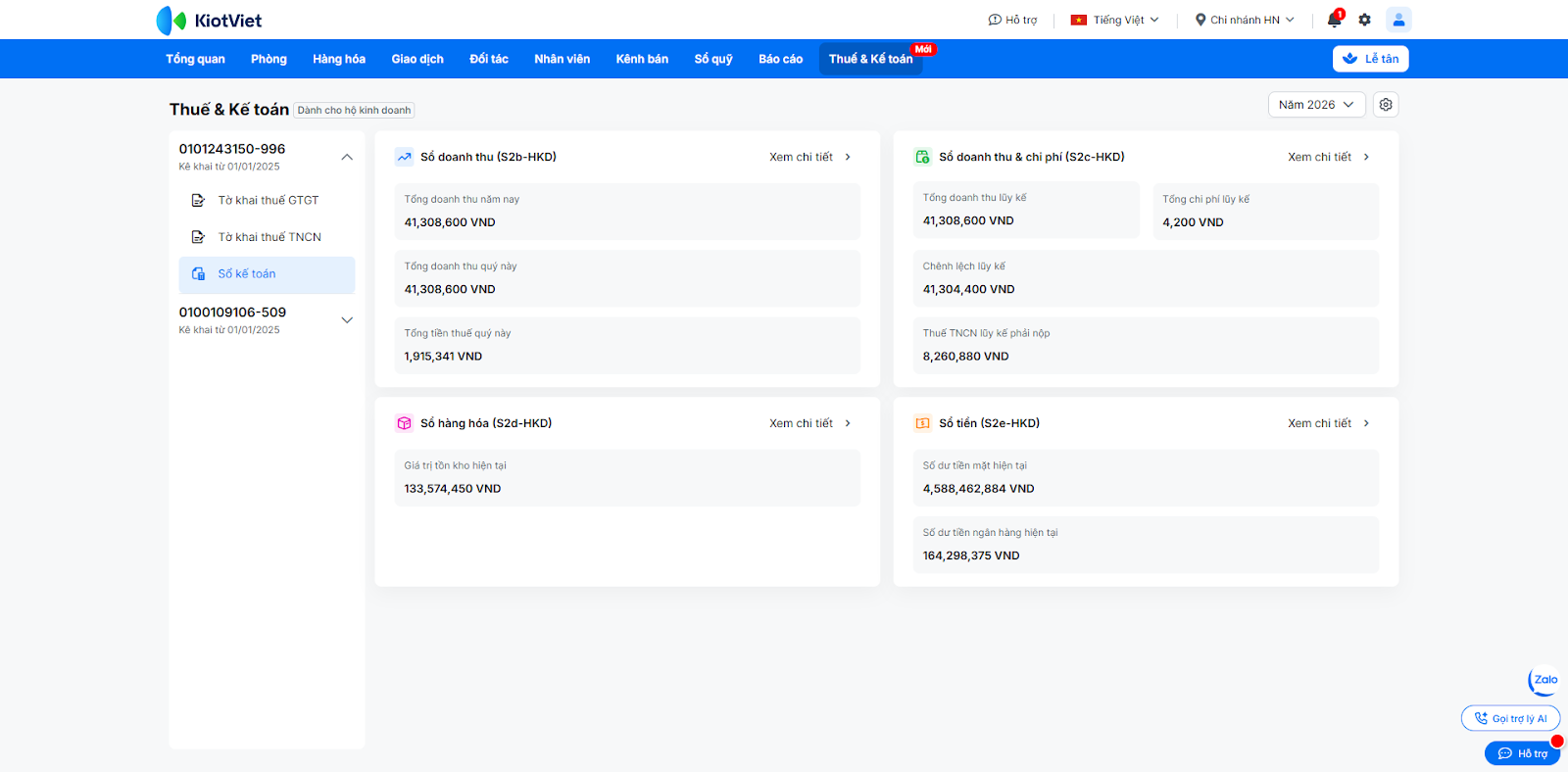The image size is (1568, 772).
Task: Click the Sổ doanh thu trend icon
Action: coord(404,157)
